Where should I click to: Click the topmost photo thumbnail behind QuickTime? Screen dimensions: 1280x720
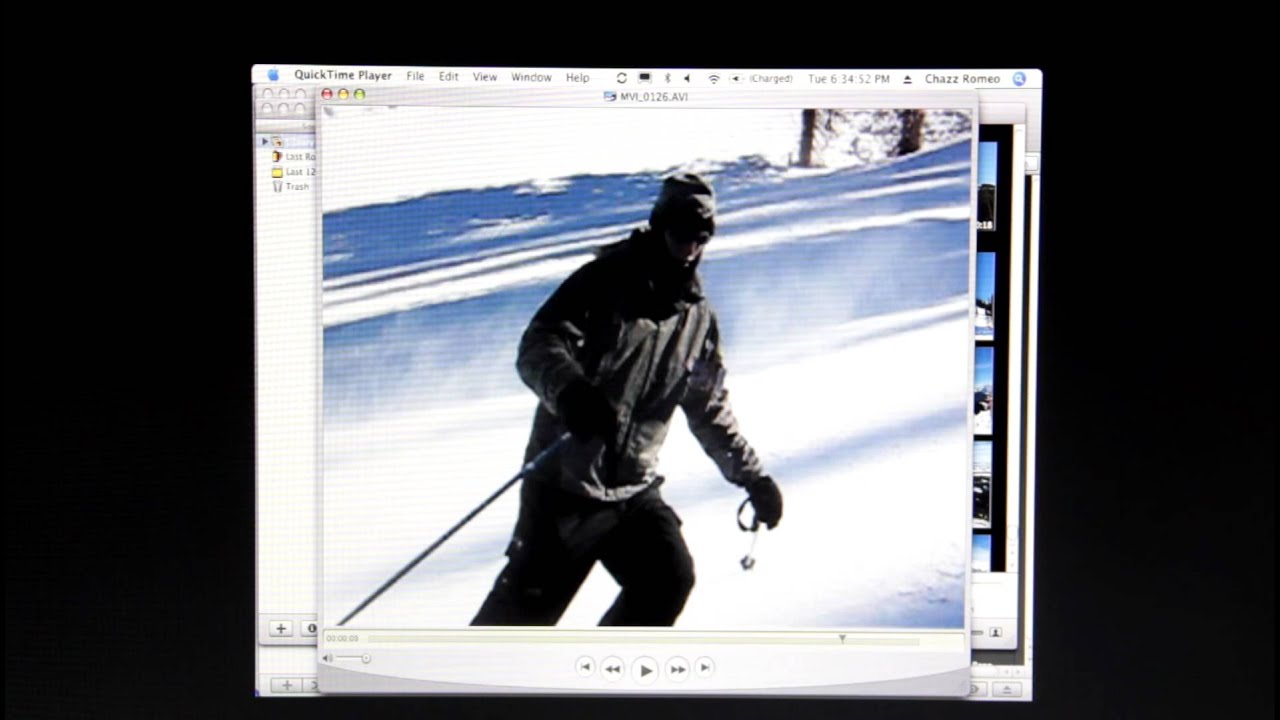coord(985,187)
